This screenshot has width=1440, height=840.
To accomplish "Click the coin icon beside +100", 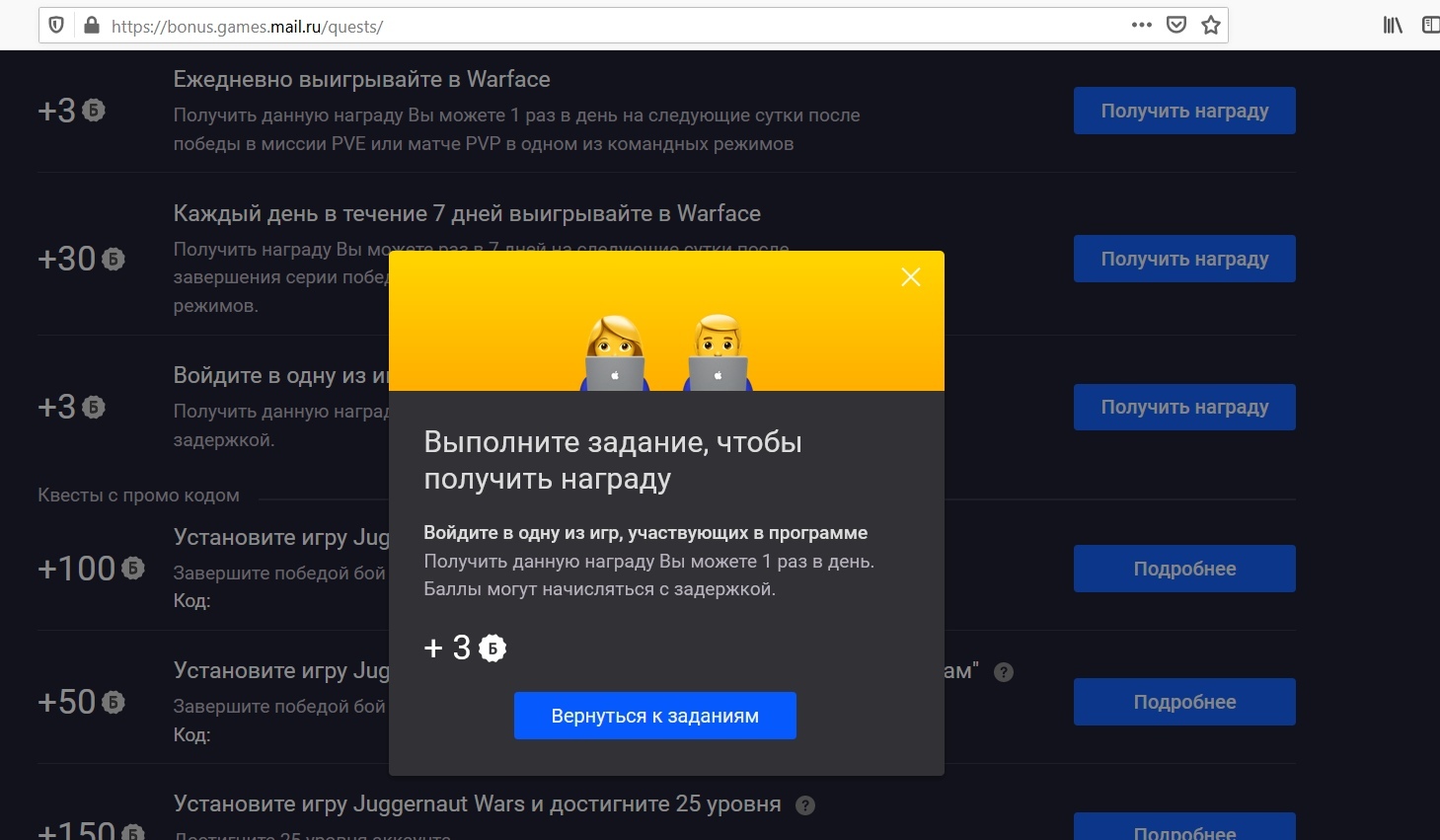I will point(133,569).
